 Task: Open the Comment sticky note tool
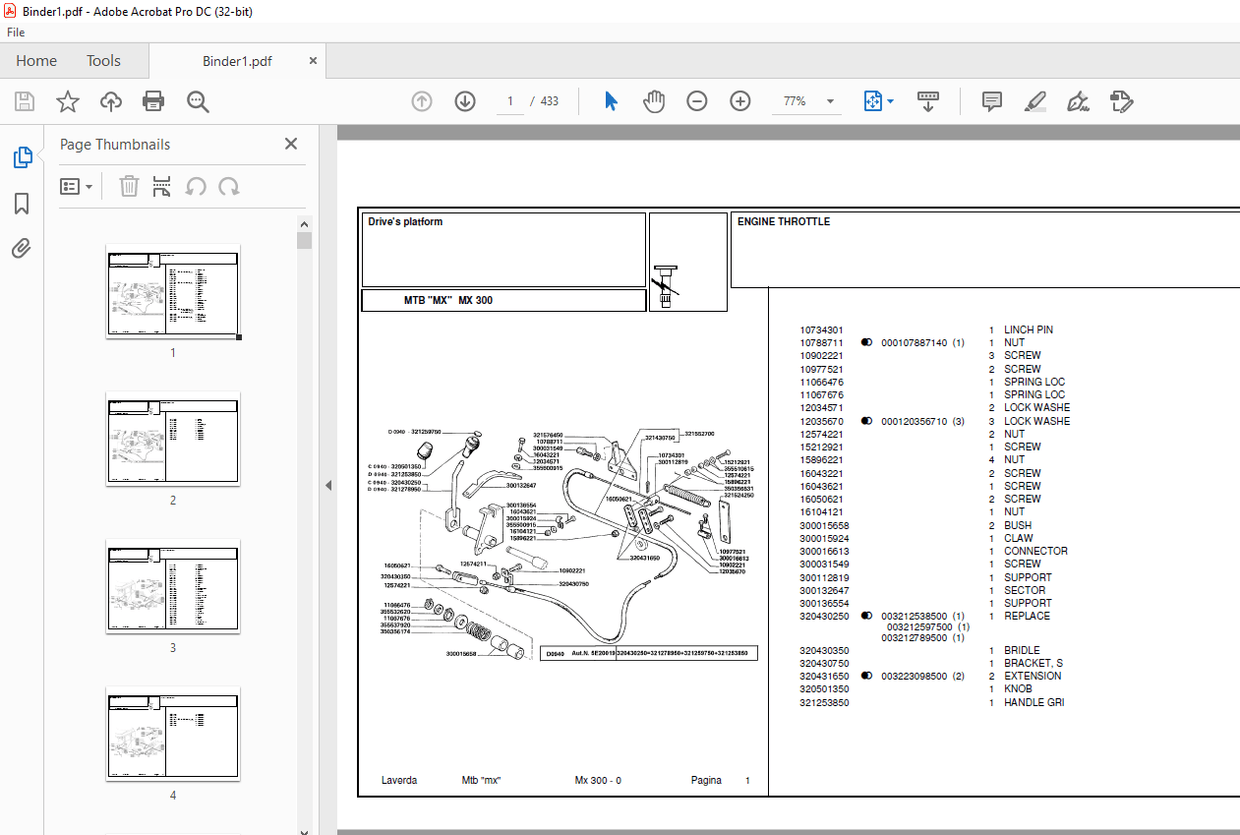coord(991,101)
